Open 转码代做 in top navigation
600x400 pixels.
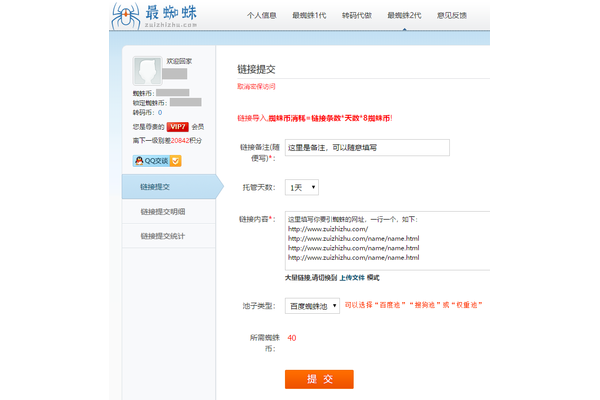pos(356,16)
